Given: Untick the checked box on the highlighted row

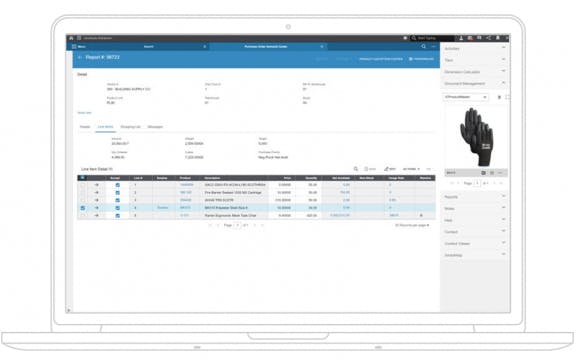Looking at the screenshot, I should [83, 208].
